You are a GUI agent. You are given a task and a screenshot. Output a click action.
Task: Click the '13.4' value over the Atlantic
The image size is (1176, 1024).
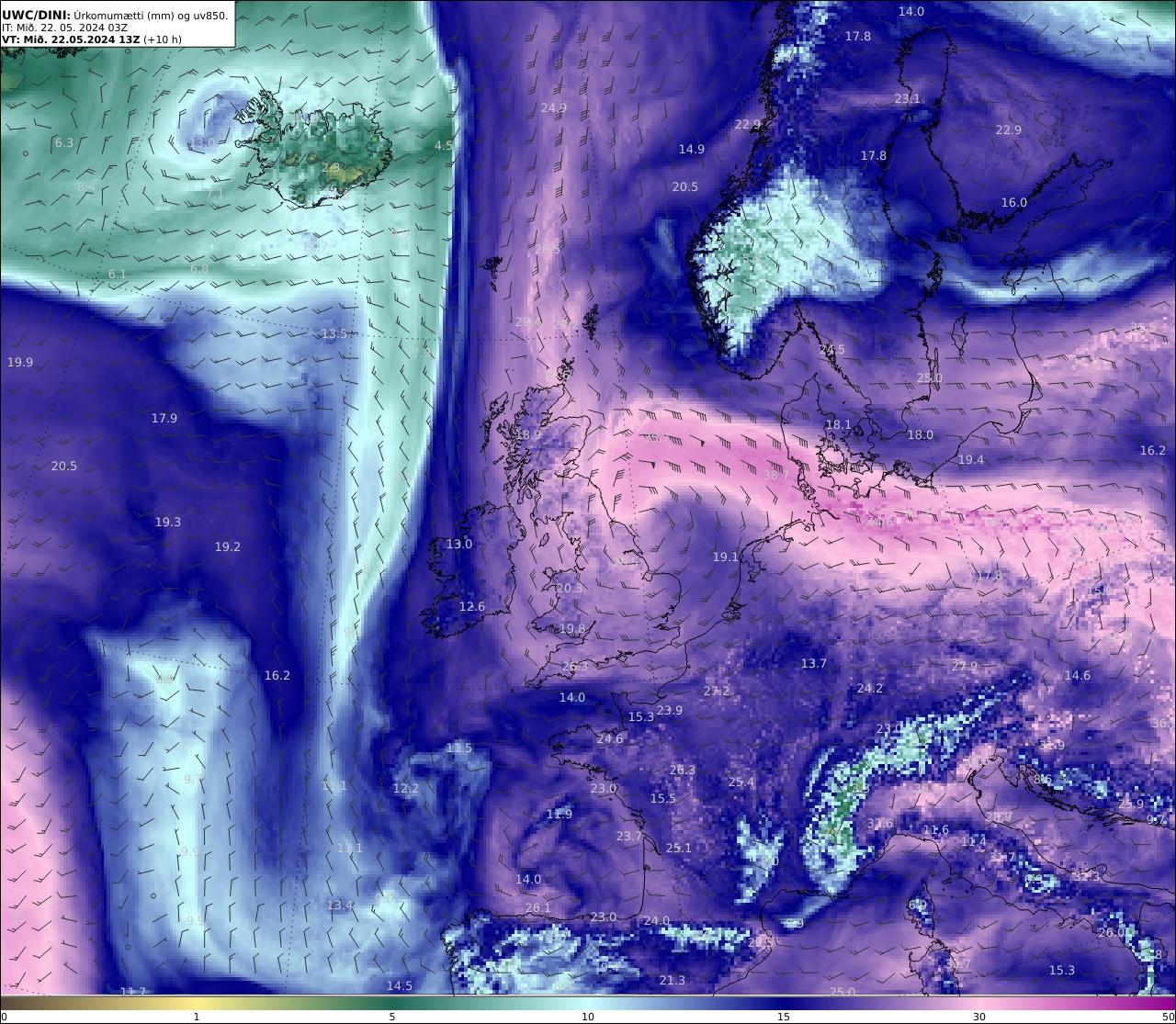[340, 905]
